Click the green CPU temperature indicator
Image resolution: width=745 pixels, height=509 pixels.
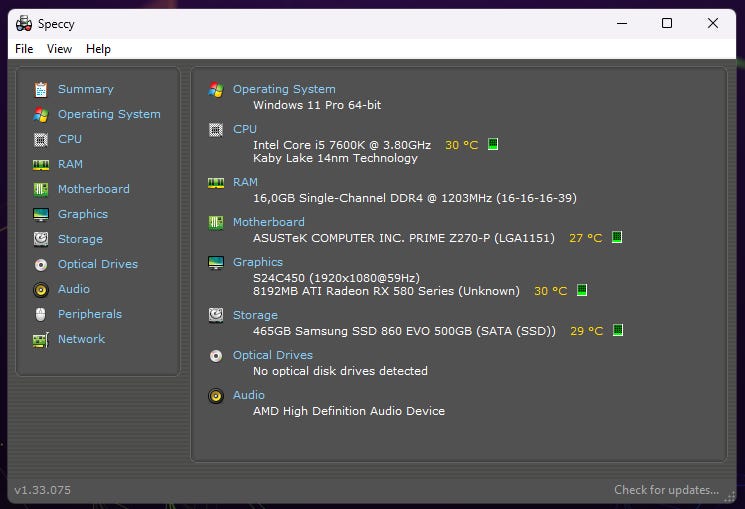[493, 144]
